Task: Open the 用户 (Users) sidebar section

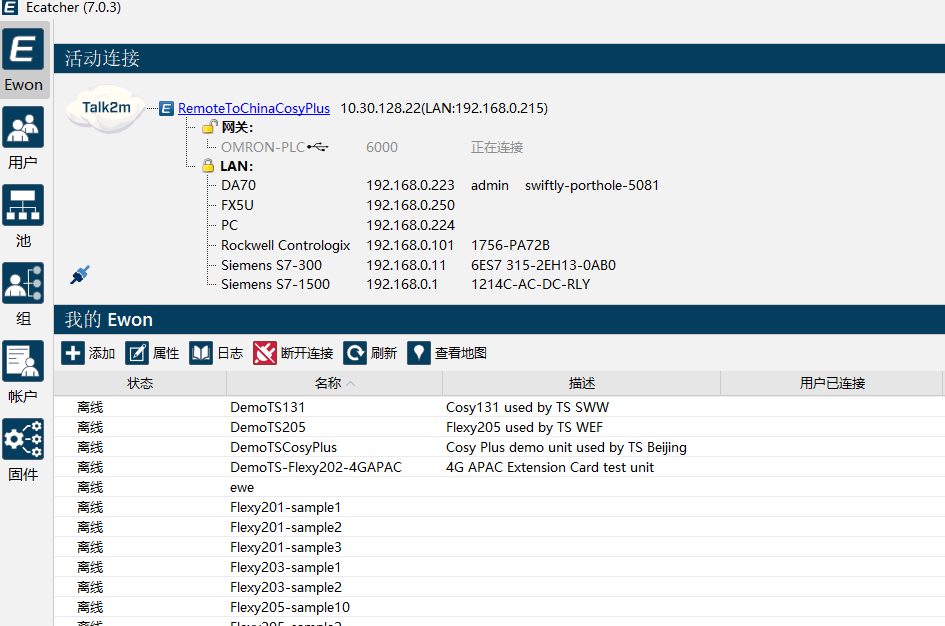Action: (24, 138)
